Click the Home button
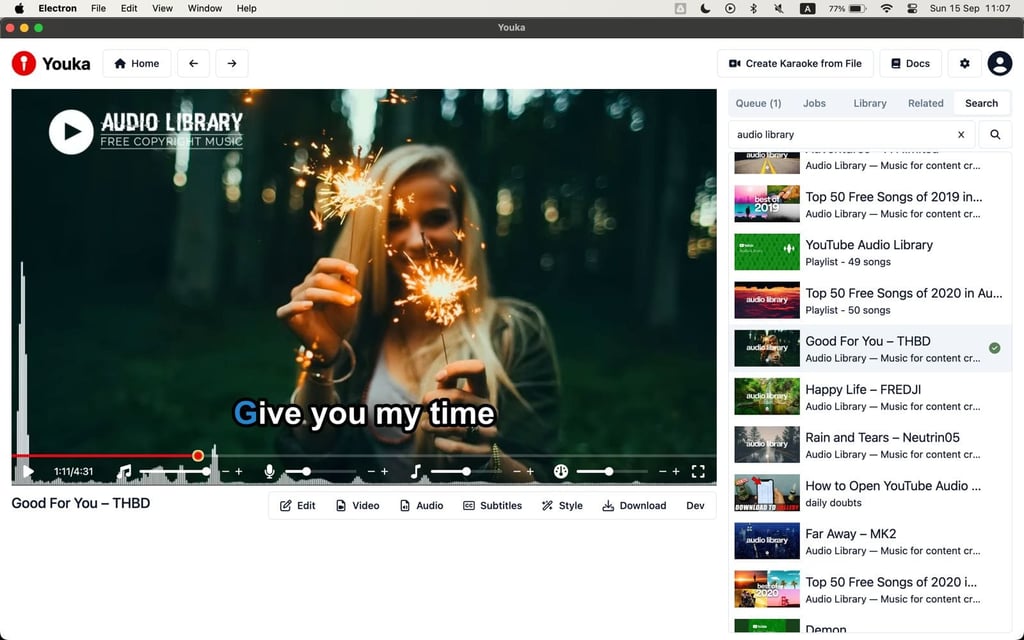 136,63
